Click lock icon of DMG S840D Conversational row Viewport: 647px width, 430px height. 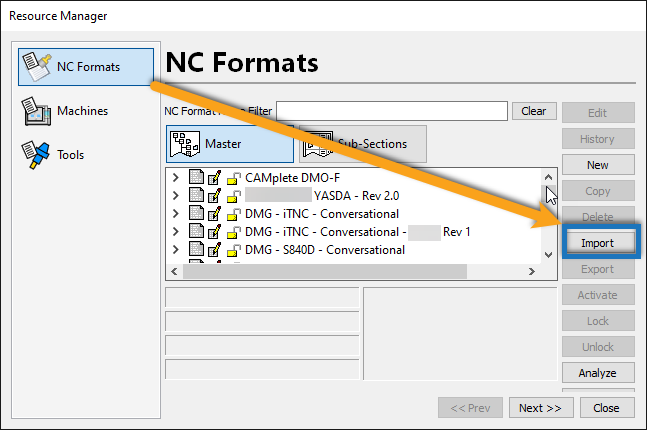pos(234,250)
